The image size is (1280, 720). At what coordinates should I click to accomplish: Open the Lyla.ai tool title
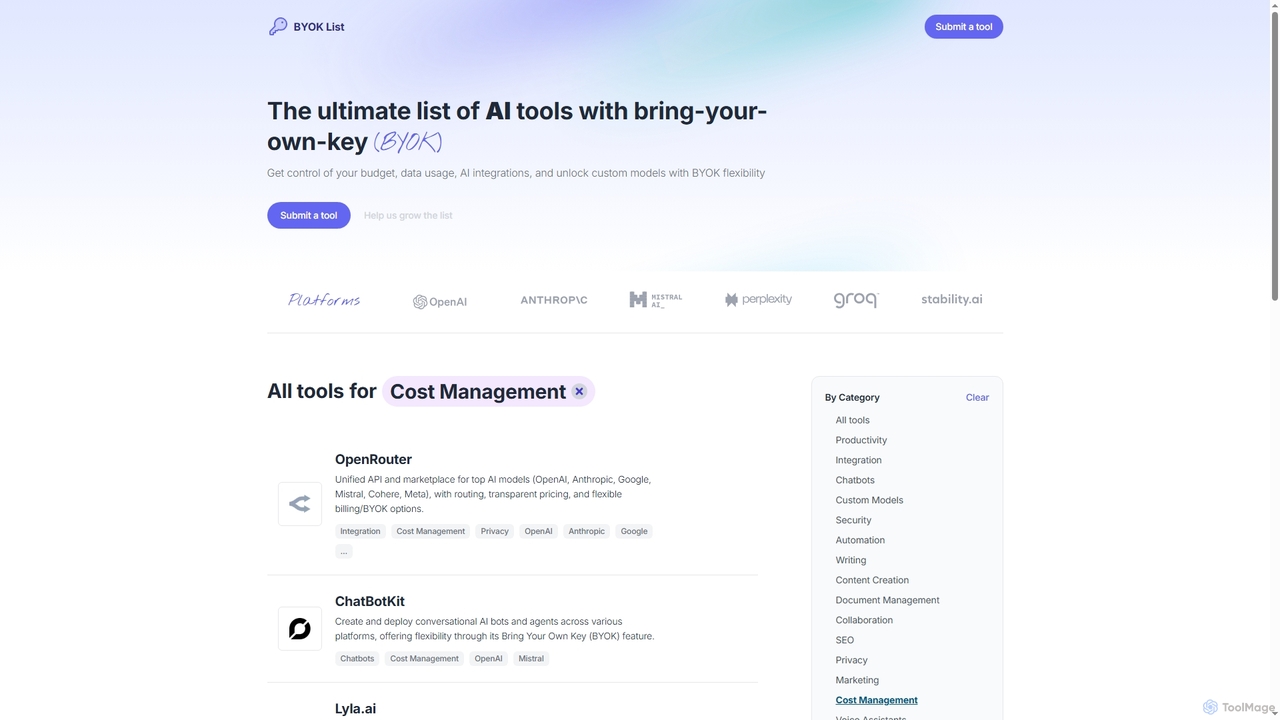(356, 709)
